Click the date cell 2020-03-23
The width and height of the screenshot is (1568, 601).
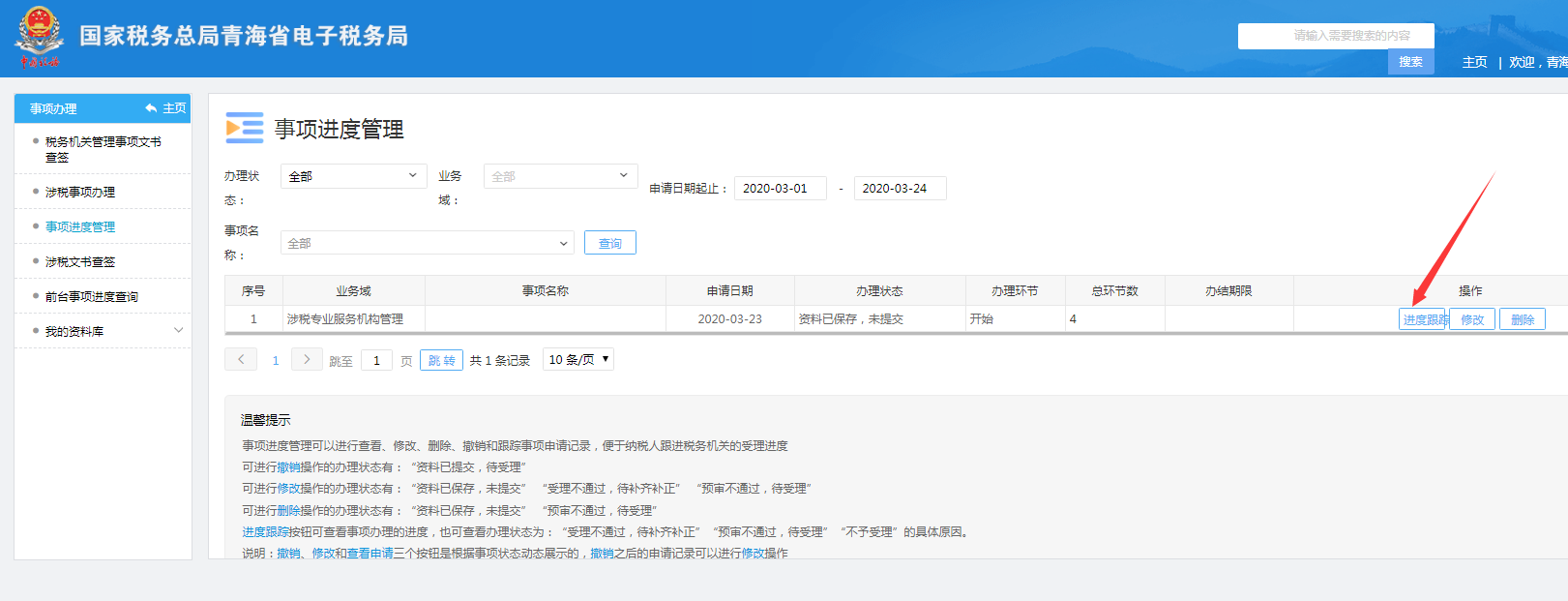click(x=730, y=318)
